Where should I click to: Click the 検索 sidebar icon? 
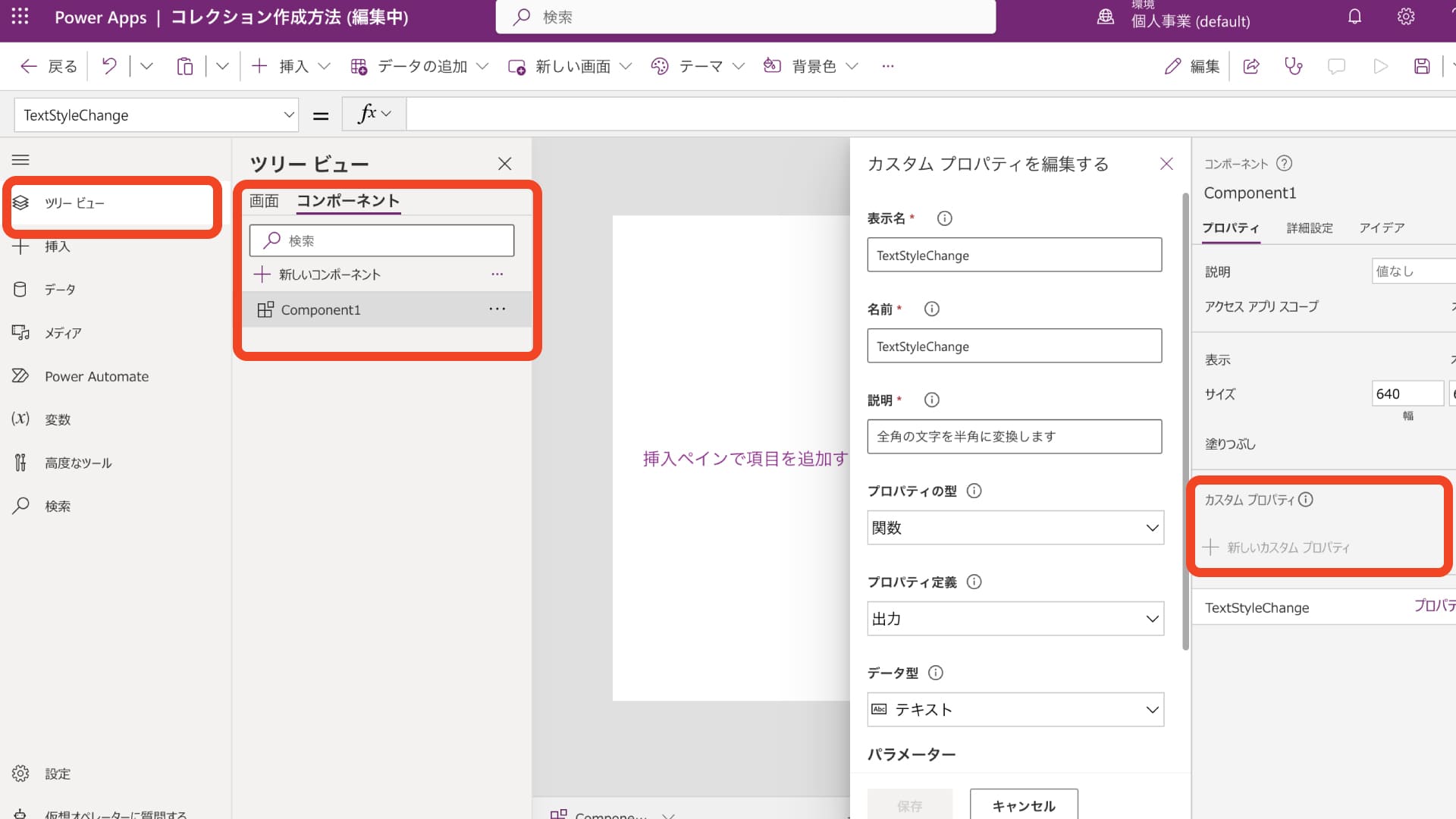[57, 505]
